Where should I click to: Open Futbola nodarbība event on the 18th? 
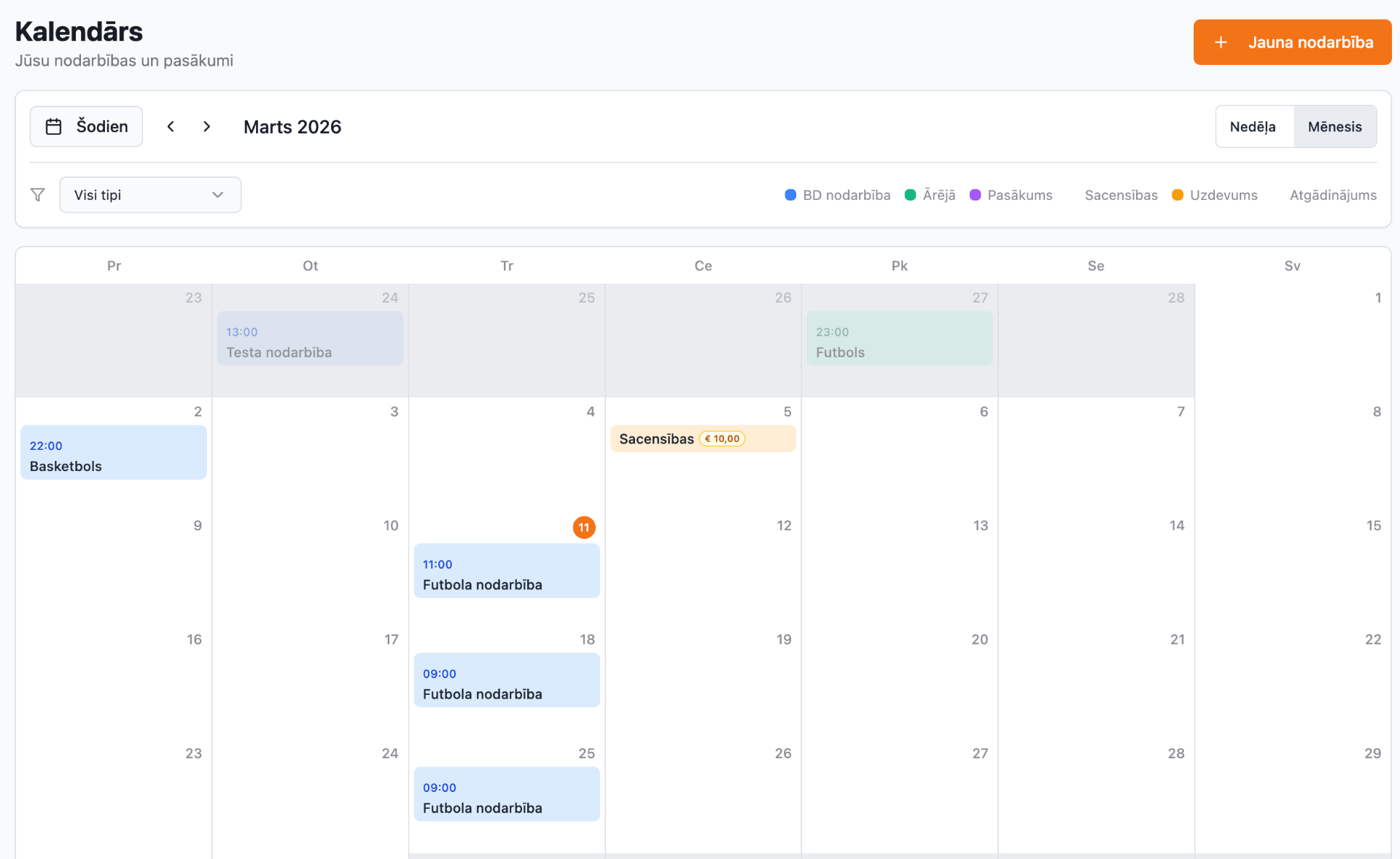click(x=507, y=680)
